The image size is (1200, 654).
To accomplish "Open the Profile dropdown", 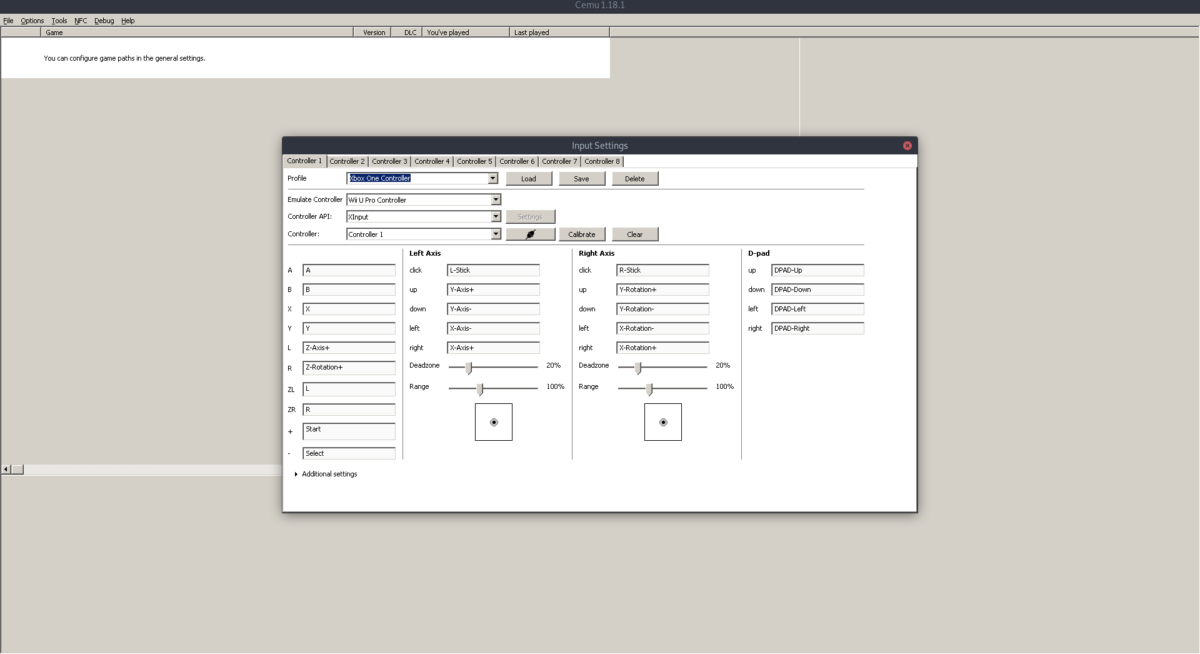I will (493, 179).
